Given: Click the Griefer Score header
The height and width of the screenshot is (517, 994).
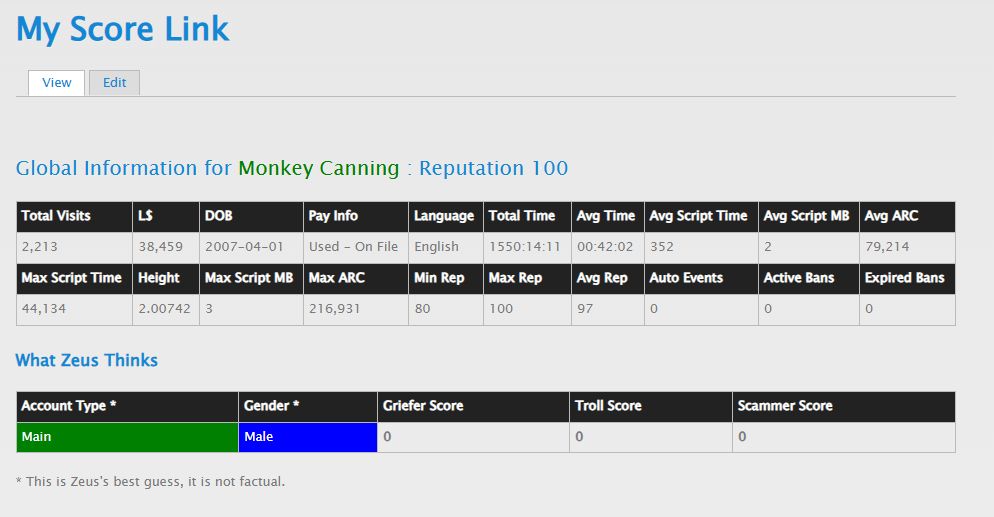Looking at the screenshot, I should coord(473,406).
